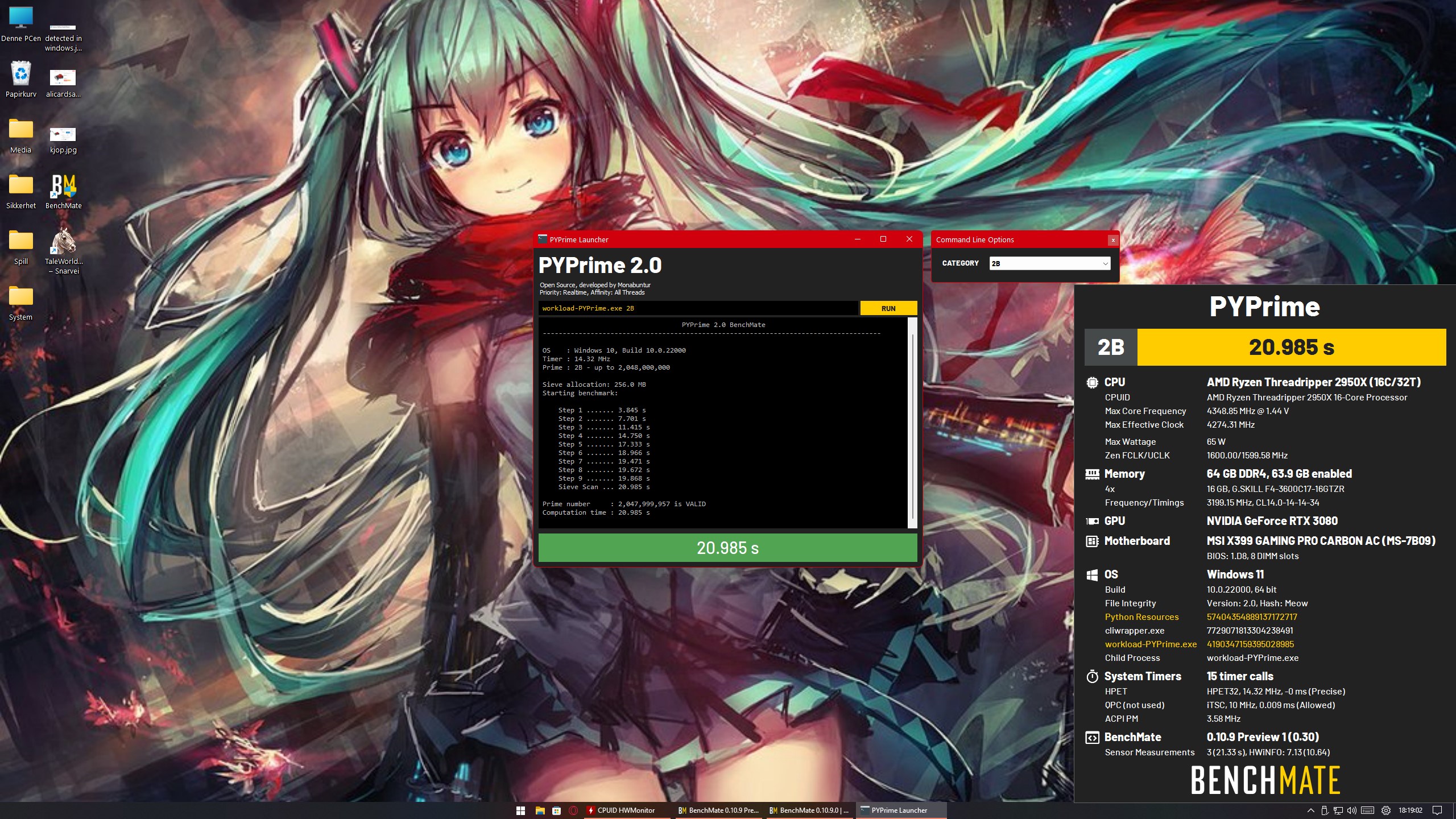
Task: Open the Papirkurv recycle bin icon
Action: [x=21, y=79]
